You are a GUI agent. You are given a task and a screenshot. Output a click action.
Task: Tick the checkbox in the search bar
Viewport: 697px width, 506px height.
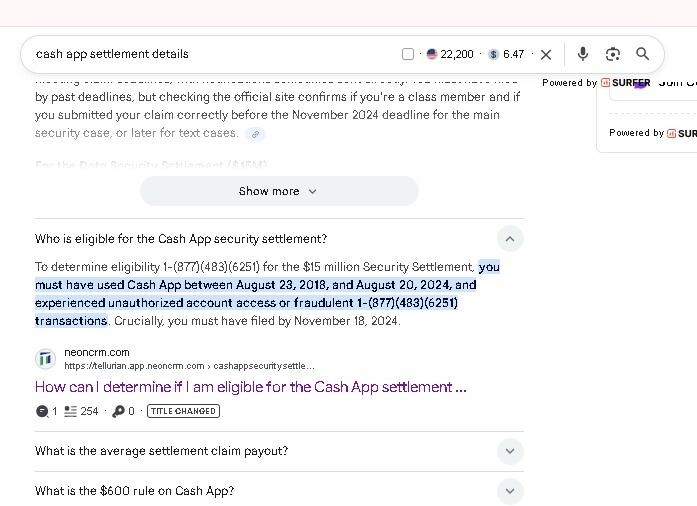tap(408, 54)
